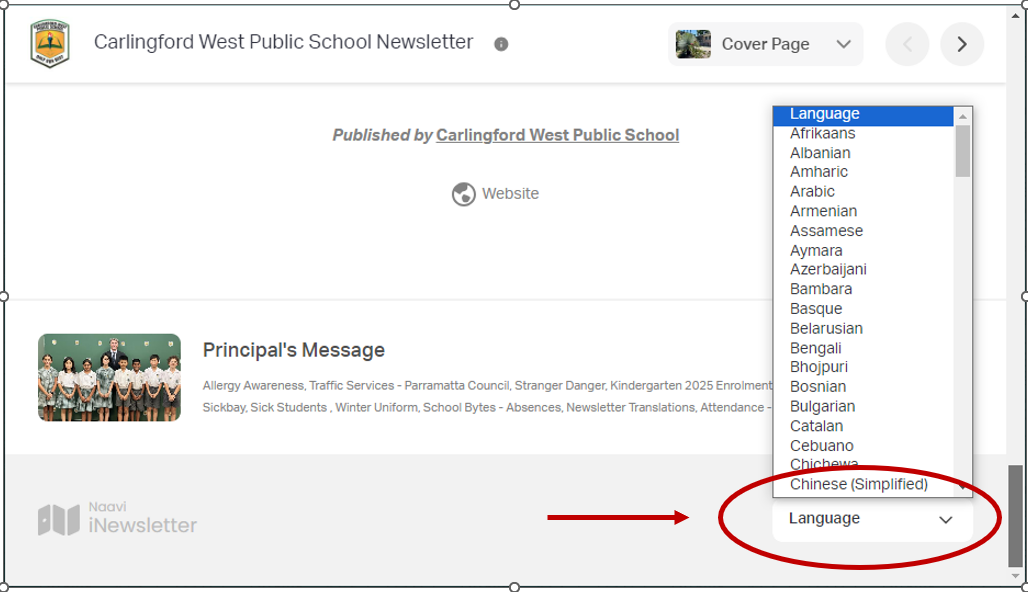This screenshot has height=592, width=1028.
Task: Click the Naavi iNewsletter logo
Action: pyautogui.click(x=117, y=518)
